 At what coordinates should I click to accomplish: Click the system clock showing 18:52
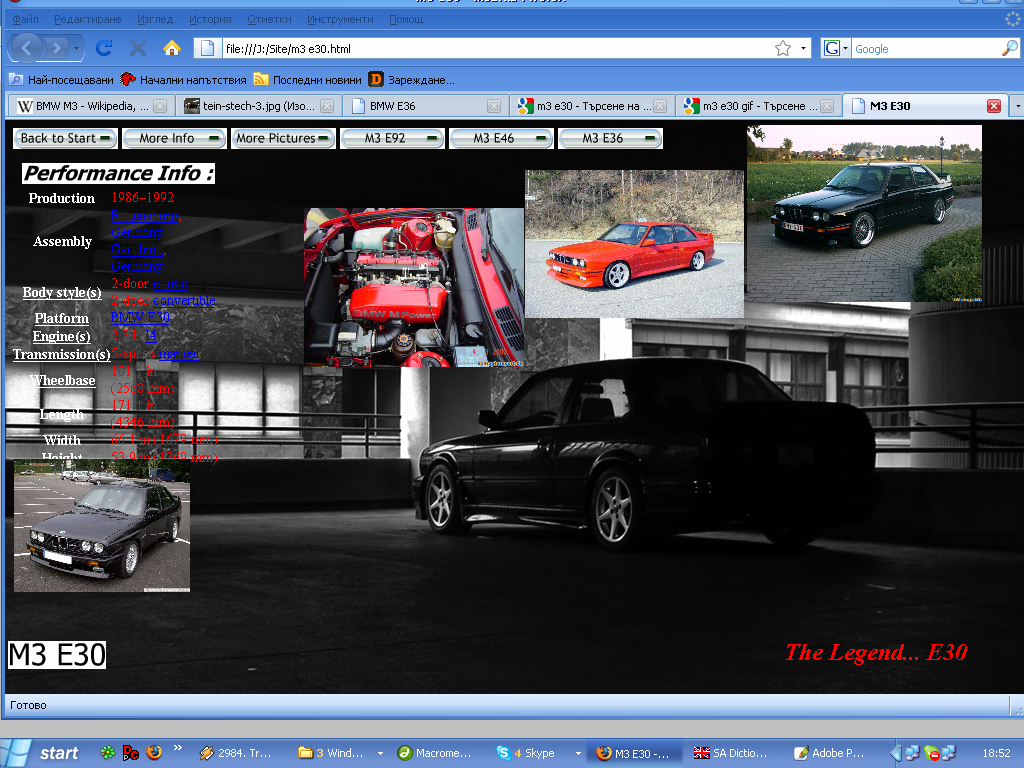pos(996,753)
